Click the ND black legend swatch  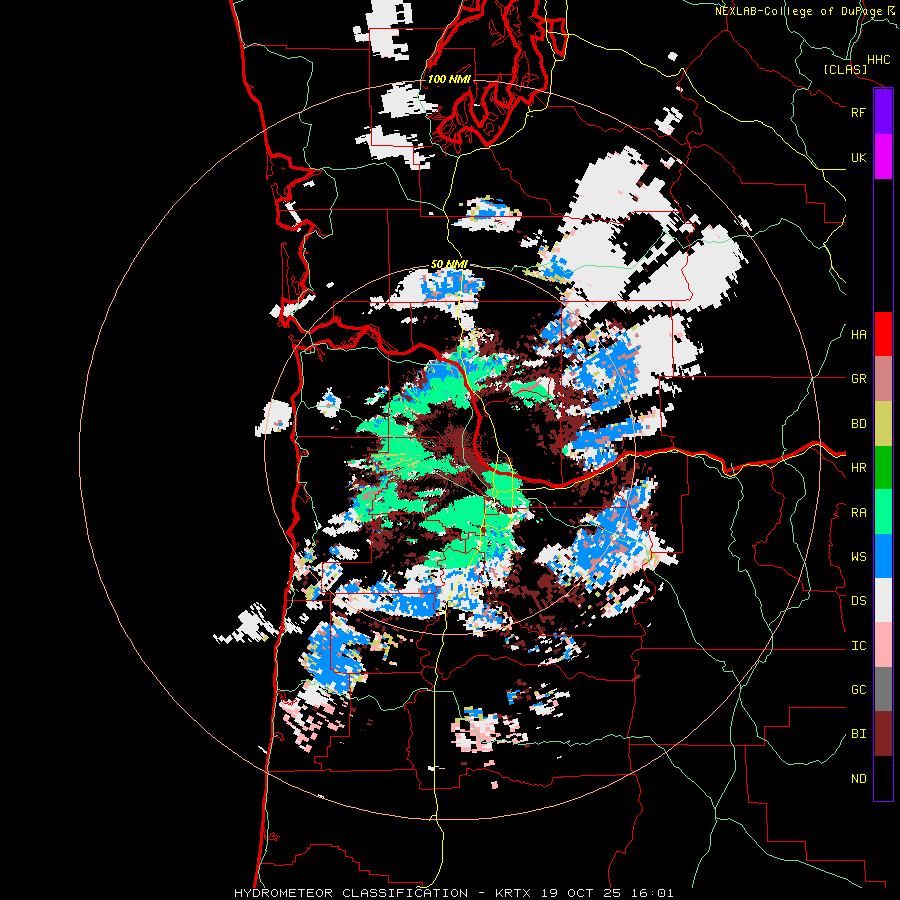click(x=883, y=778)
